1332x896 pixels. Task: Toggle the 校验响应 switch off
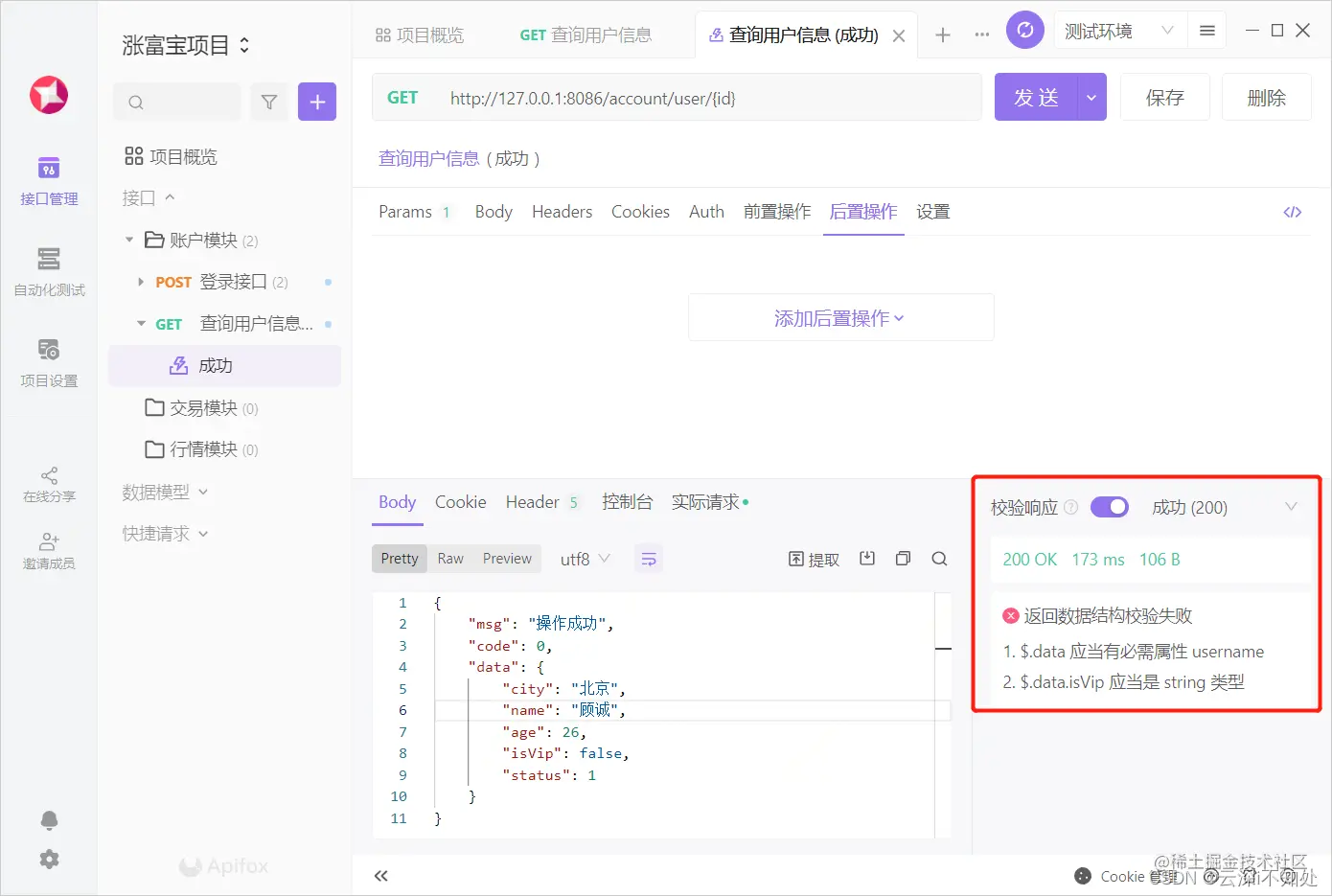pyautogui.click(x=1110, y=507)
